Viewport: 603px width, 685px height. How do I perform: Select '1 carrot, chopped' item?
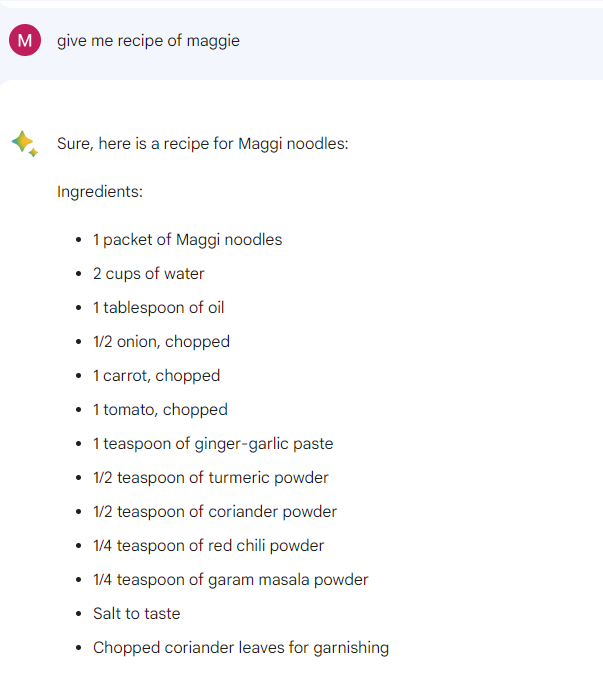coord(156,376)
